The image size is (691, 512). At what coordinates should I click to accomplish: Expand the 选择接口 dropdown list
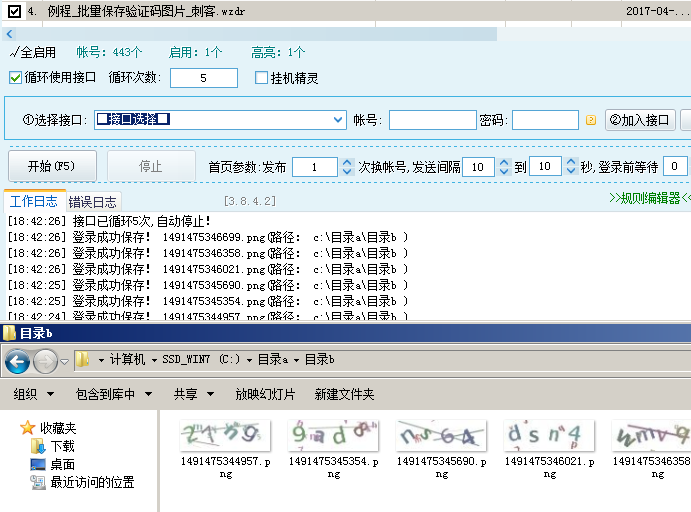[x=338, y=120]
